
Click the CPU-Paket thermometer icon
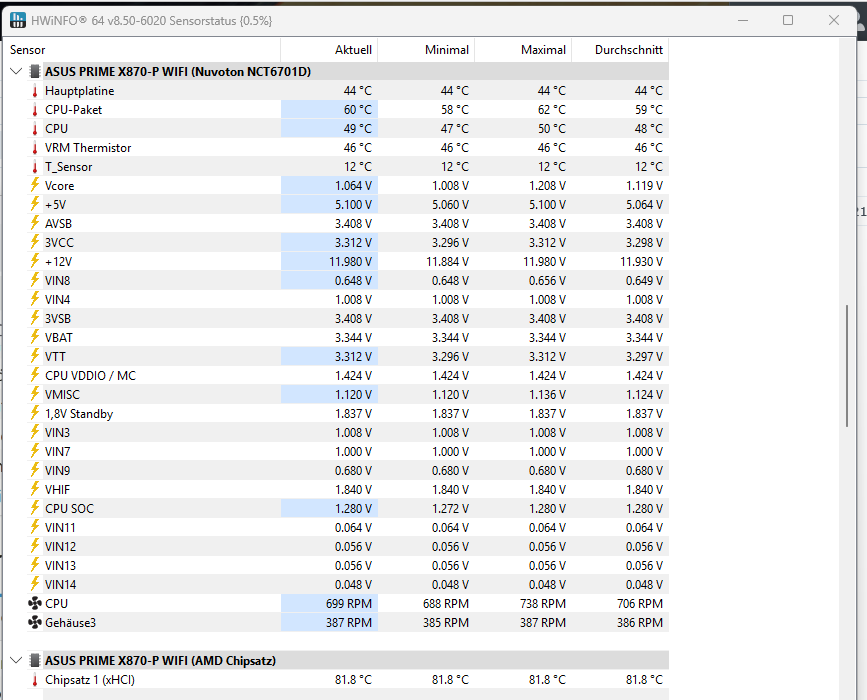click(35, 109)
